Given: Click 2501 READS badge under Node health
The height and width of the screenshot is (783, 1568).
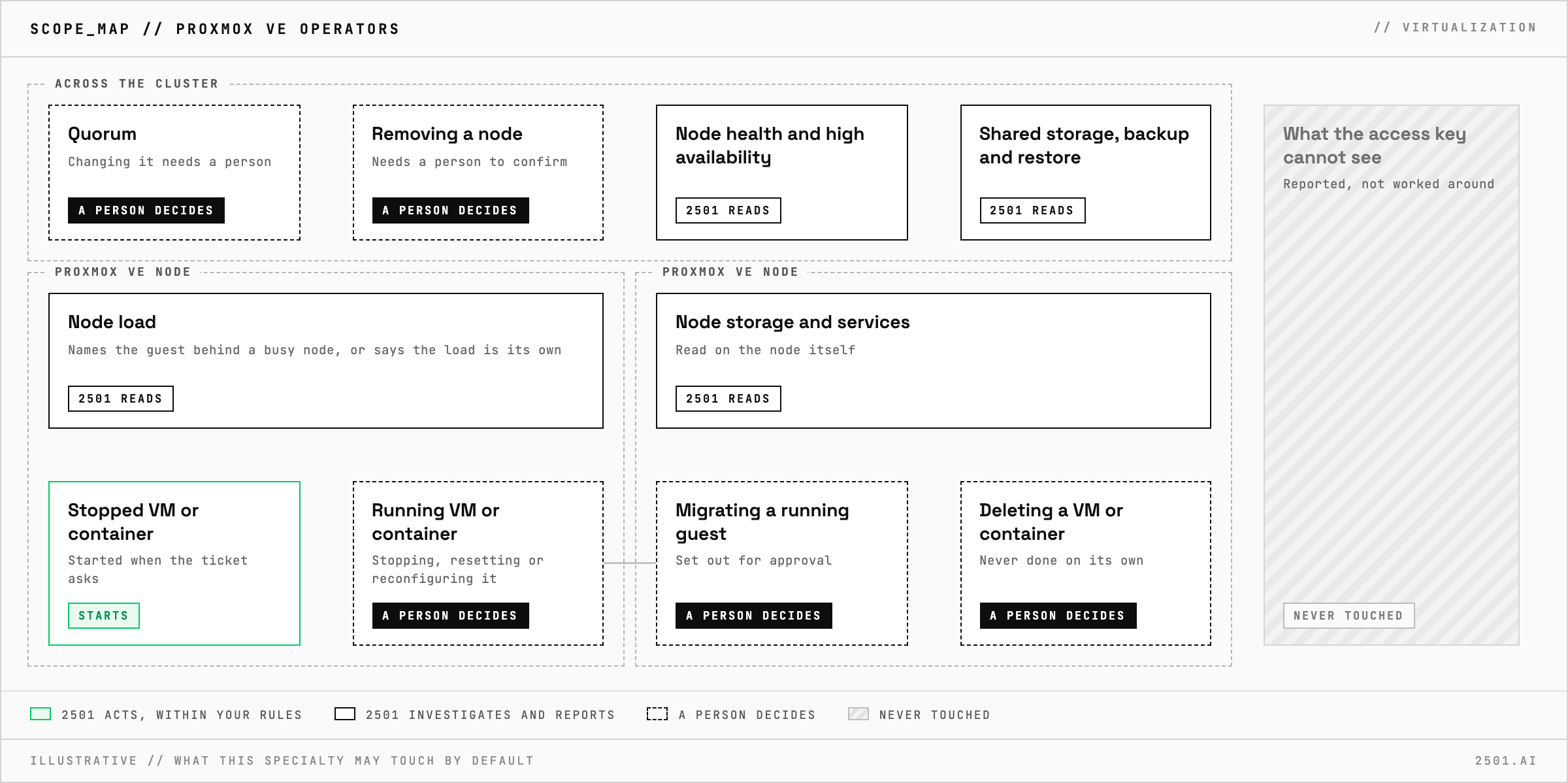Looking at the screenshot, I should pyautogui.click(x=728, y=210).
